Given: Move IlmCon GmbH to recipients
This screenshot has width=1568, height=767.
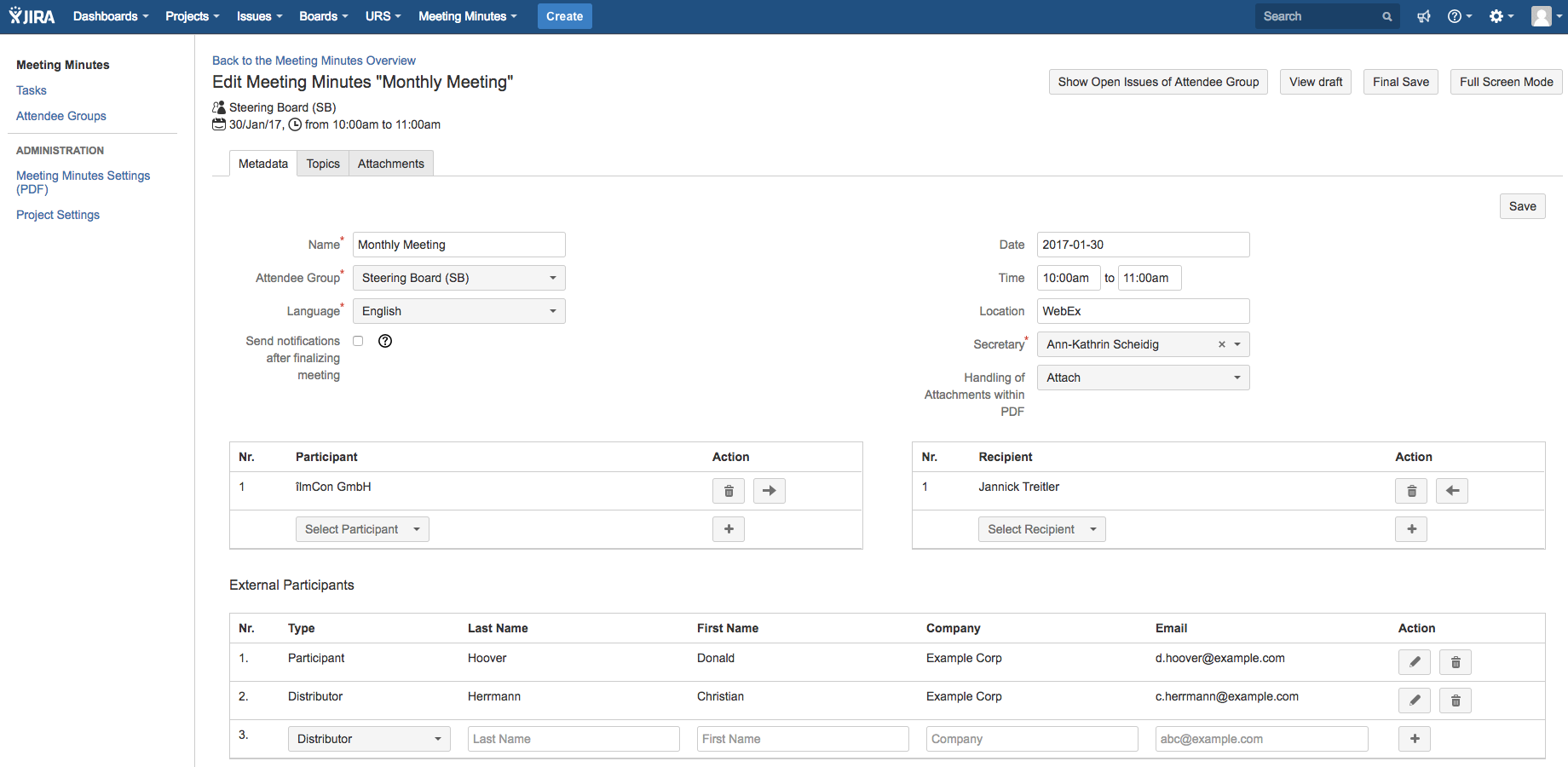Looking at the screenshot, I should click(770, 491).
